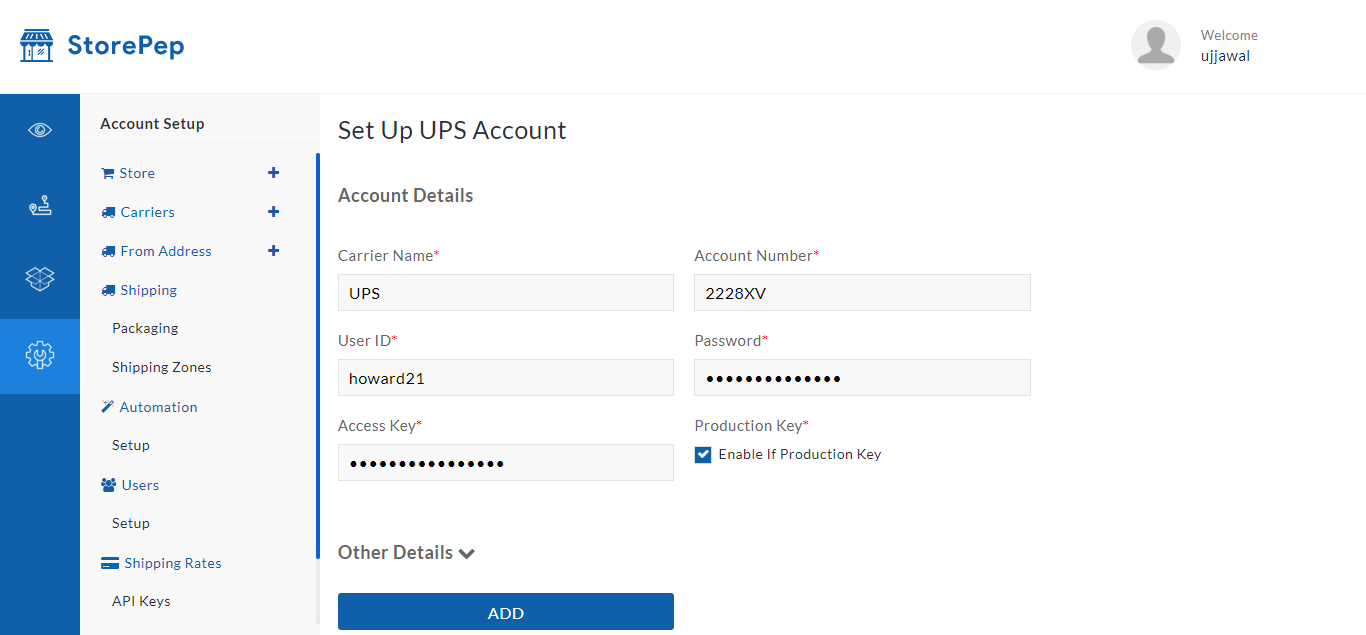
Task: Focus the Account Number field 2228XV
Action: pos(862,293)
